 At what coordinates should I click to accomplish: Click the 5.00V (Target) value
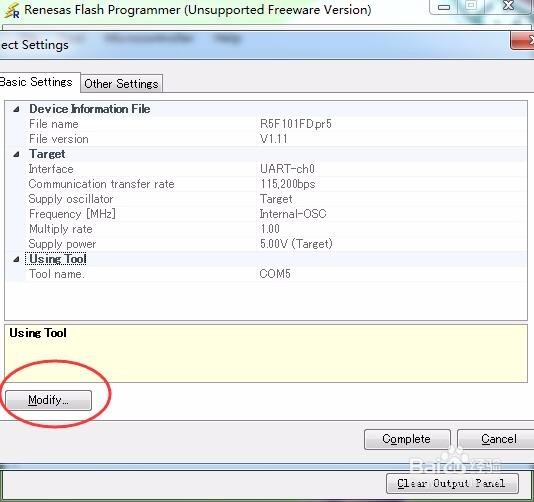pyautogui.click(x=296, y=244)
